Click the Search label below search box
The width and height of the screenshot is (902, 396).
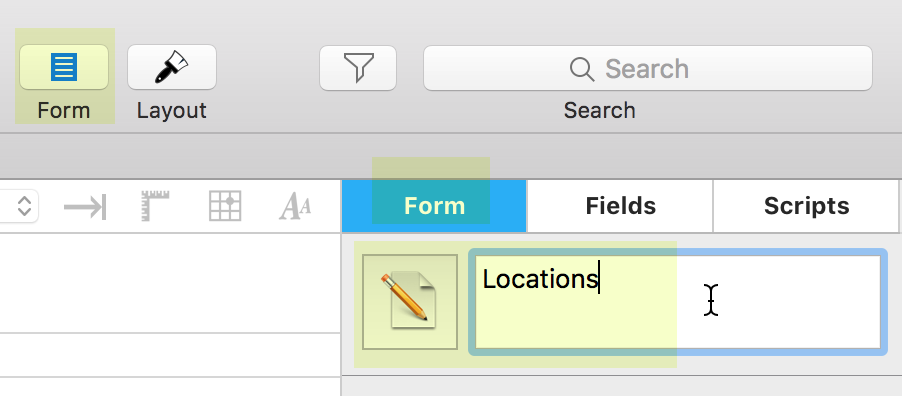599,111
